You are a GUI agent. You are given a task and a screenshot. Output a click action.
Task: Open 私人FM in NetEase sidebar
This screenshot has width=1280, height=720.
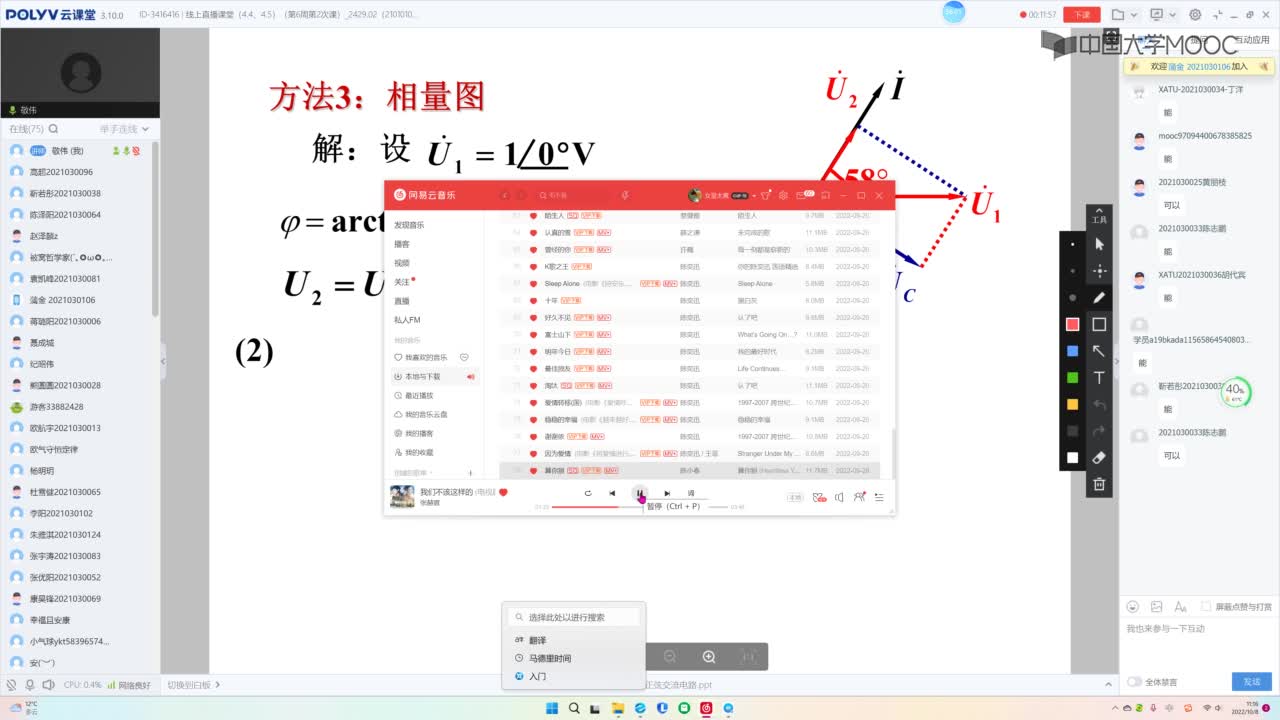tap(407, 320)
